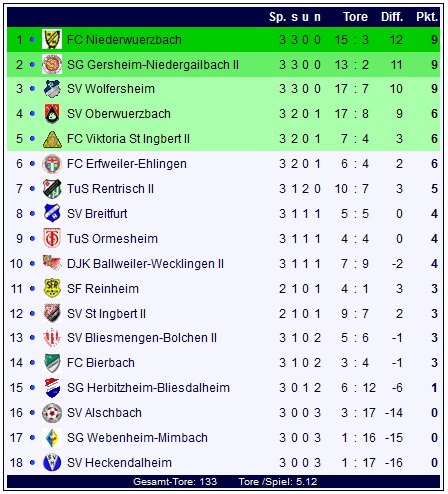Viewport: 448px width, 494px height.
Task: Open the FC Erfweiler-Ehlingen team link
Action: point(127,164)
